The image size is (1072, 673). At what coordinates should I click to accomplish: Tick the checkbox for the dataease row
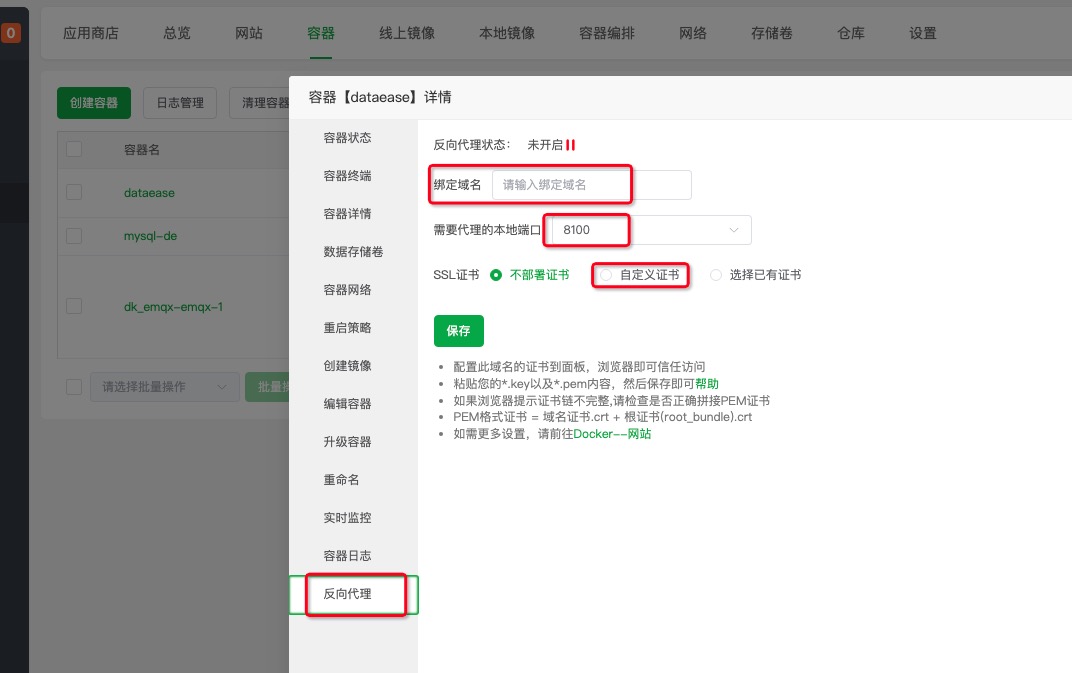pyautogui.click(x=74, y=192)
